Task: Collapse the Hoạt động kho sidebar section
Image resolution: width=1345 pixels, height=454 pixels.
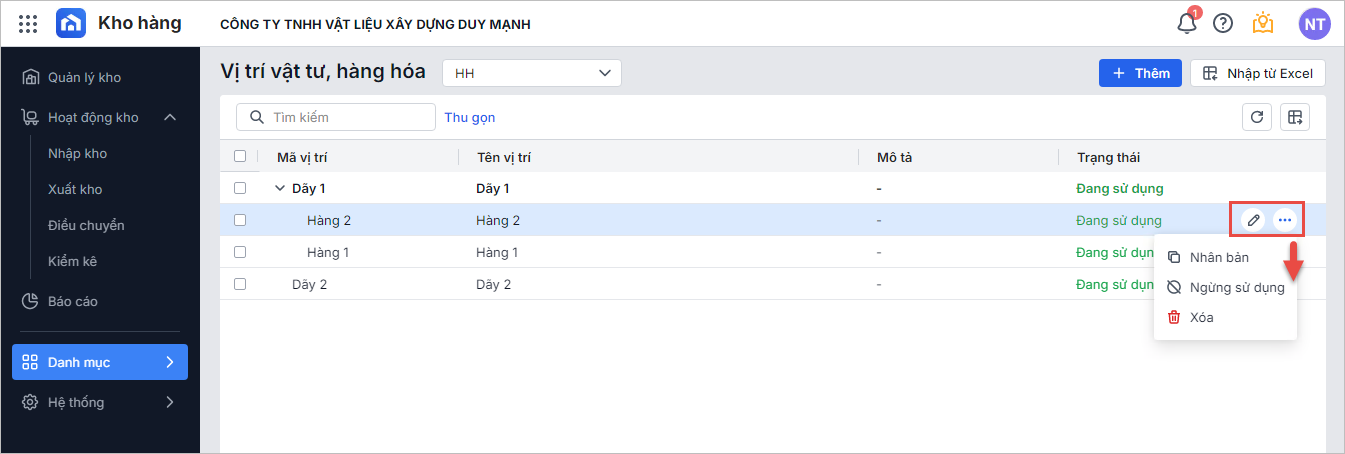Action: tap(170, 117)
